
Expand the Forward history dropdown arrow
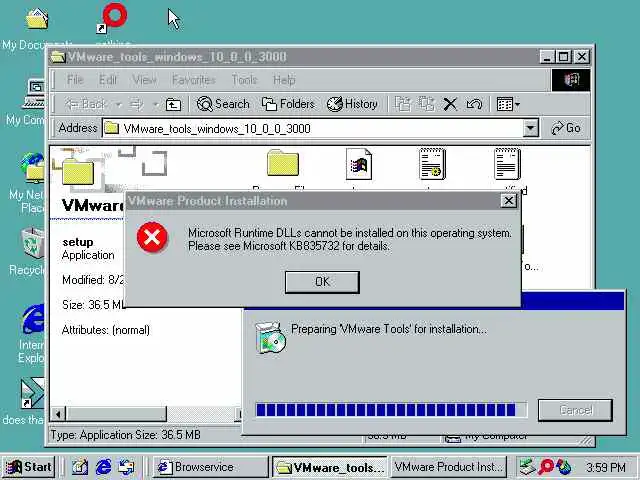(155, 104)
